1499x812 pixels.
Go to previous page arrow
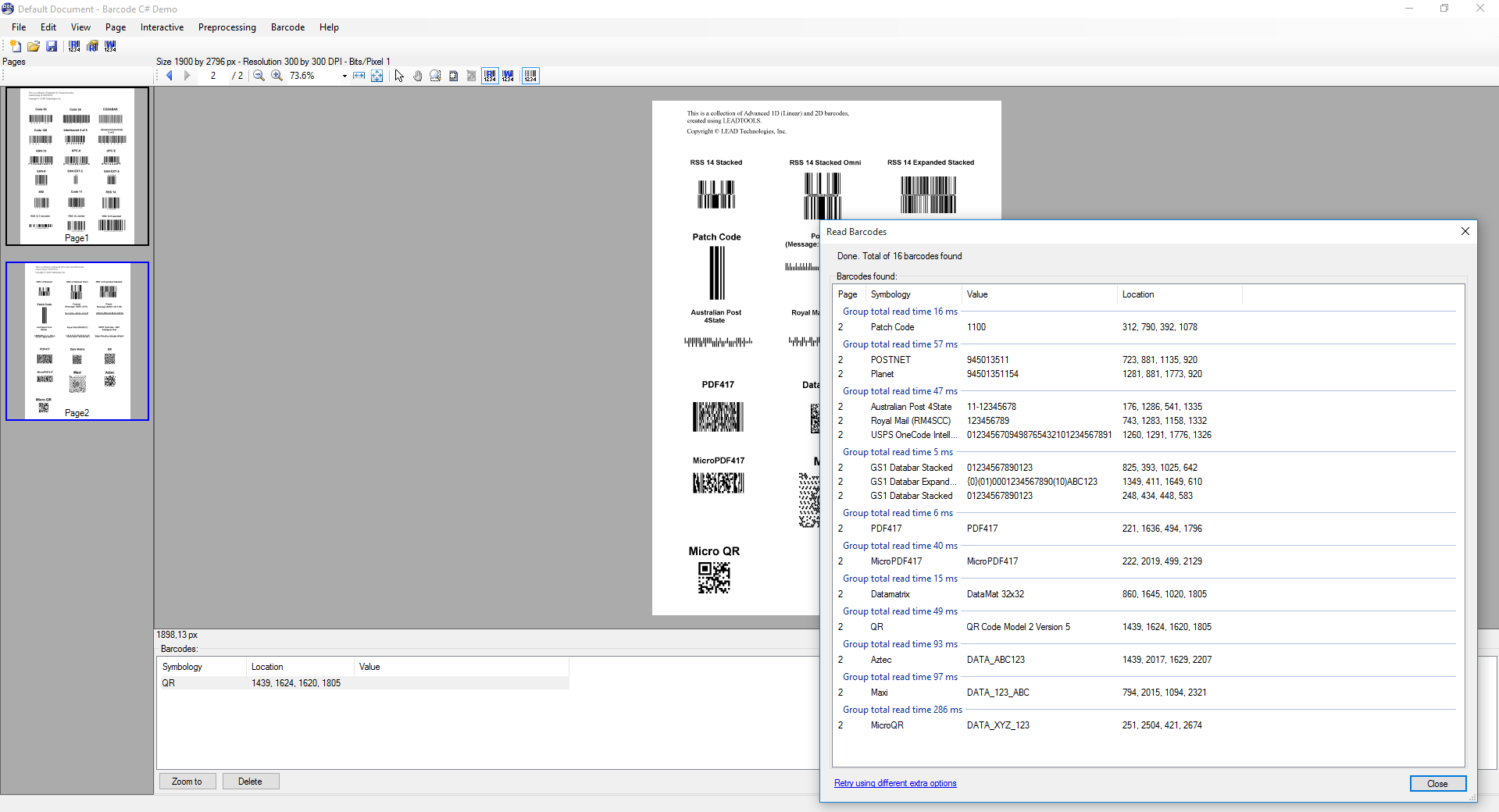point(170,76)
